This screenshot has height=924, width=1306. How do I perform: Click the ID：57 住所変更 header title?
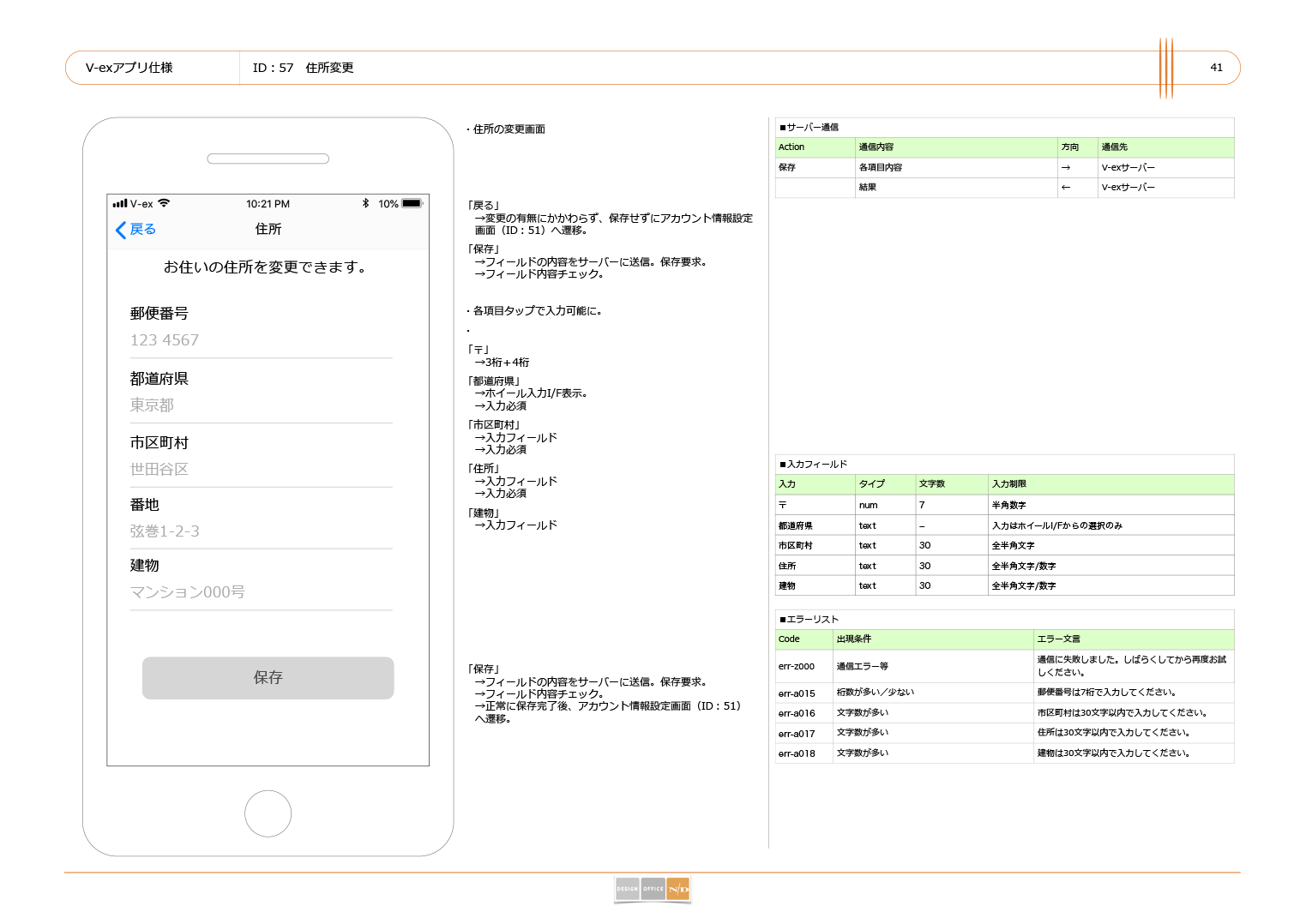(303, 68)
